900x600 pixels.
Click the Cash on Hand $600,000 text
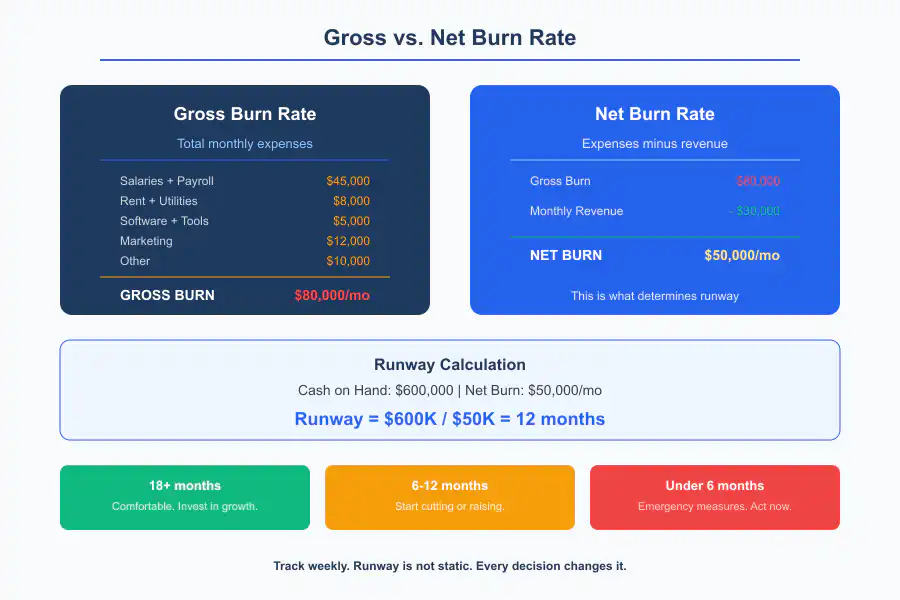370,390
